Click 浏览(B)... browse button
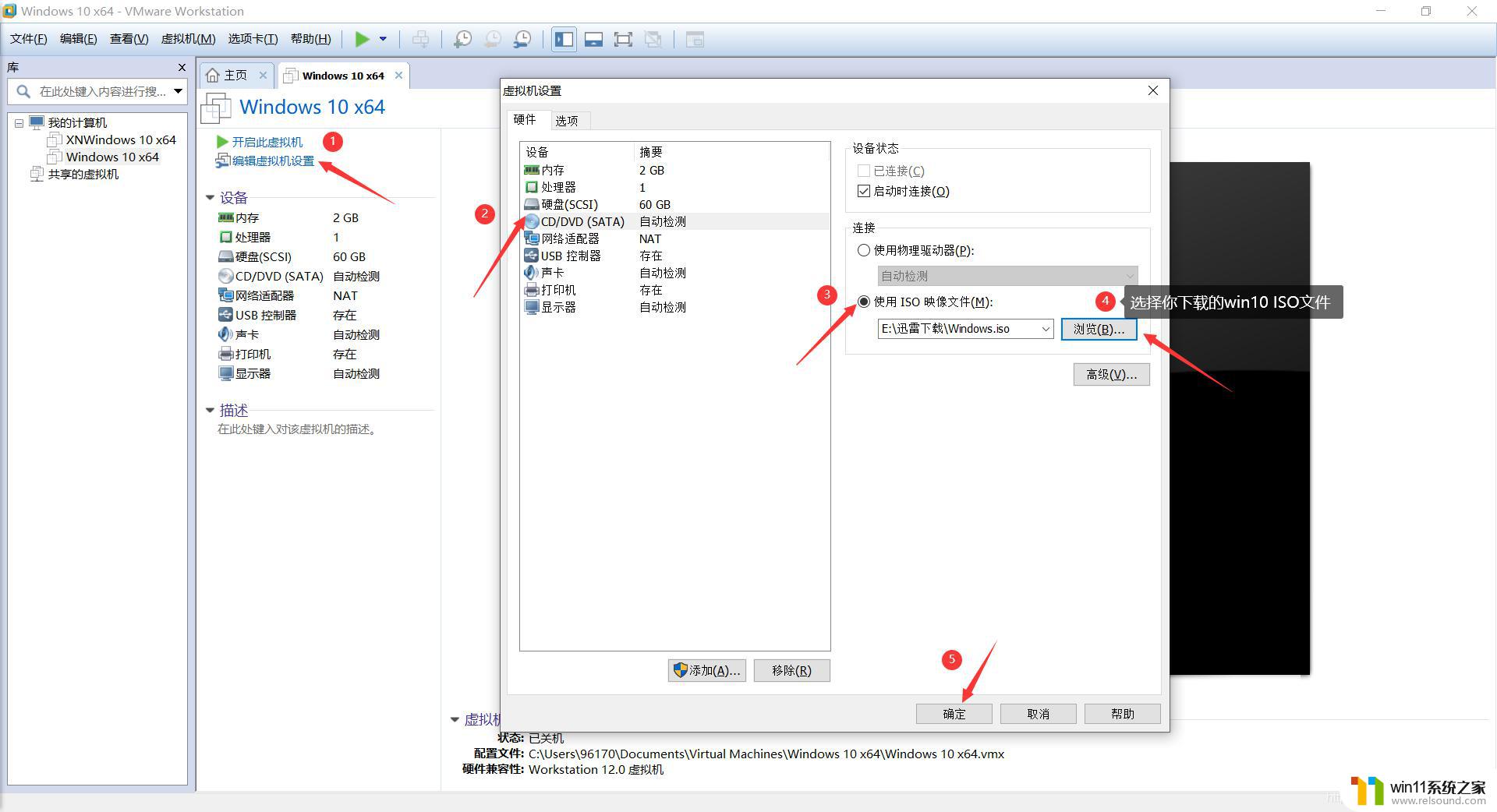The width and height of the screenshot is (1497, 812). click(x=1099, y=329)
